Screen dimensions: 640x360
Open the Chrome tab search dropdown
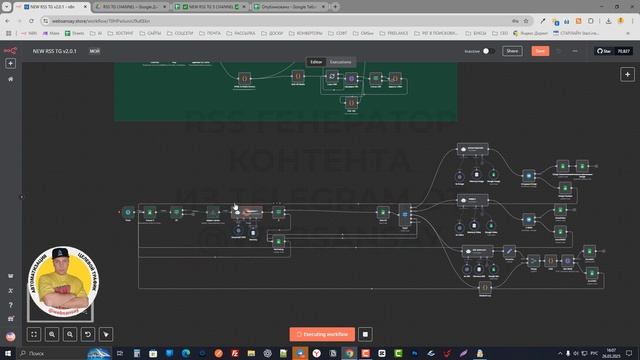[x=7, y=7]
